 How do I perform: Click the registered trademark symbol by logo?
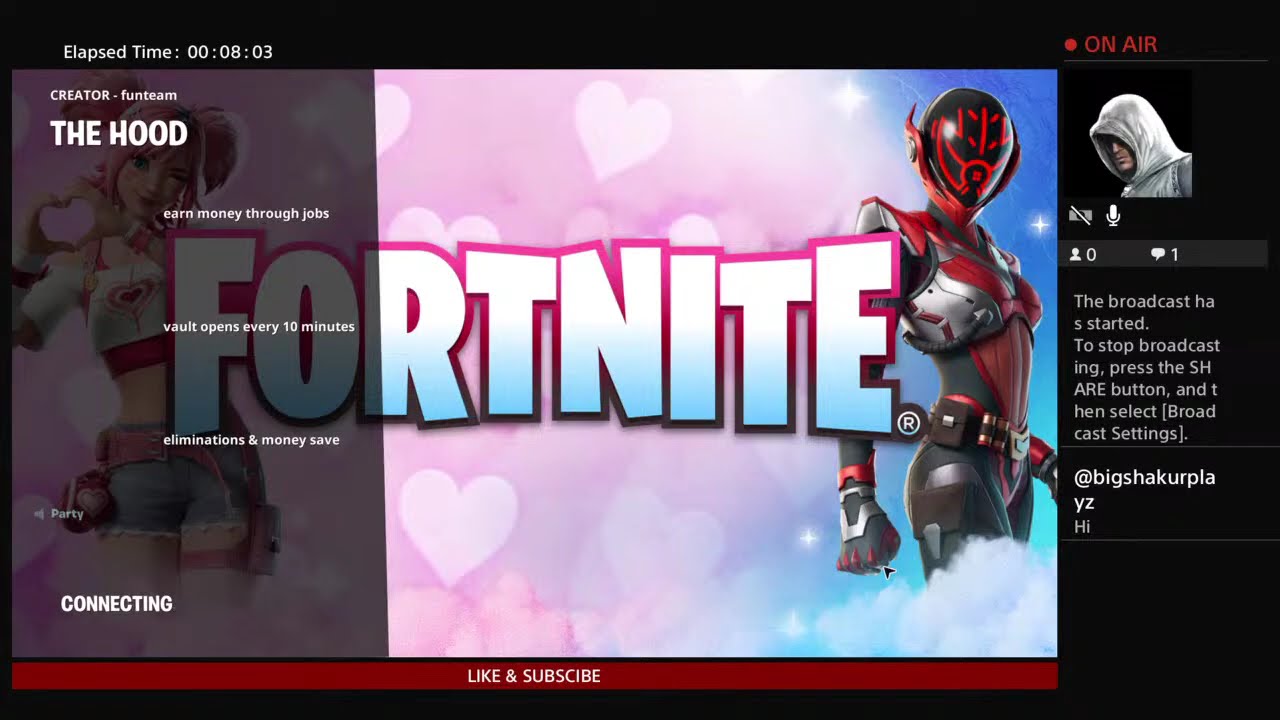coord(908,423)
